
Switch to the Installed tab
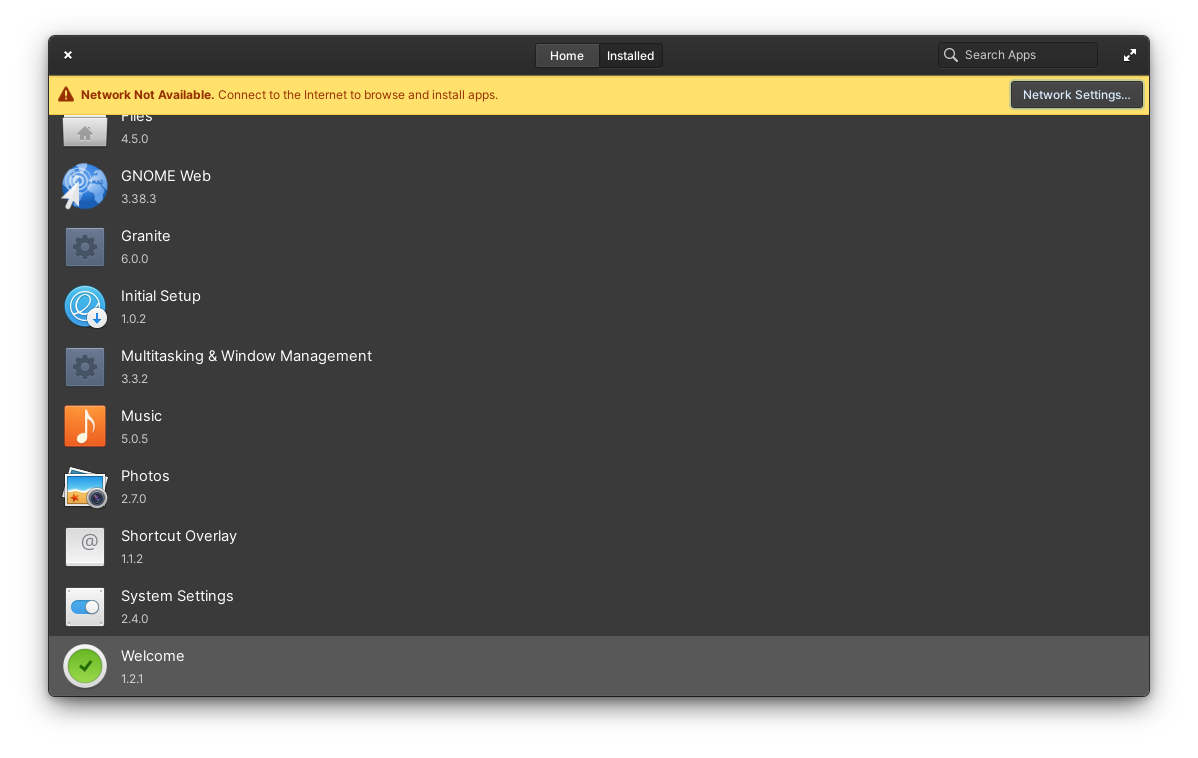tap(630, 56)
